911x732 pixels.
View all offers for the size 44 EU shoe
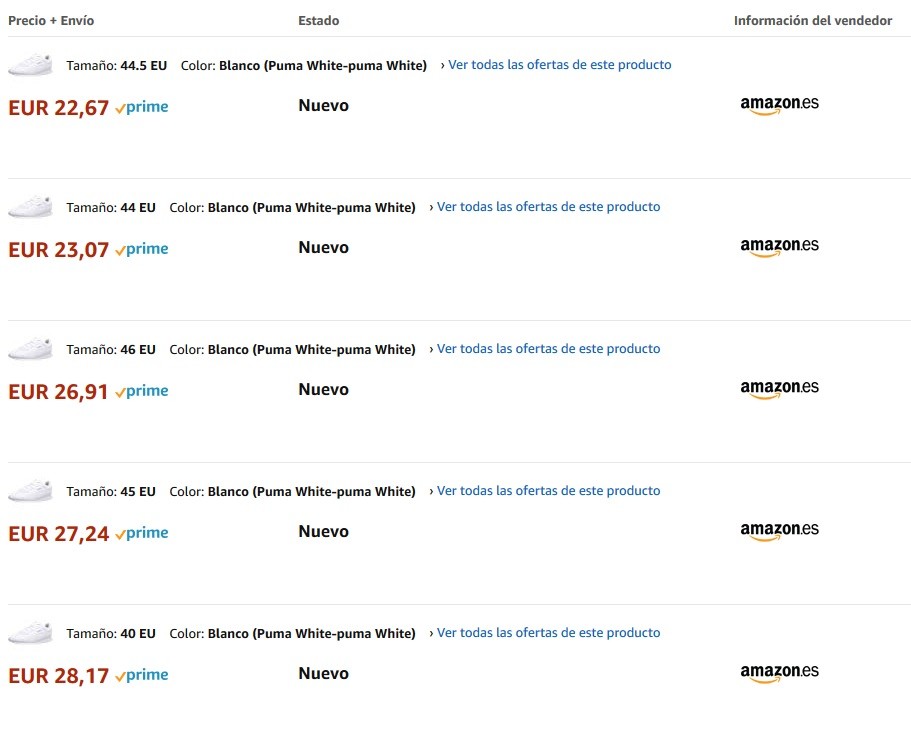click(548, 207)
